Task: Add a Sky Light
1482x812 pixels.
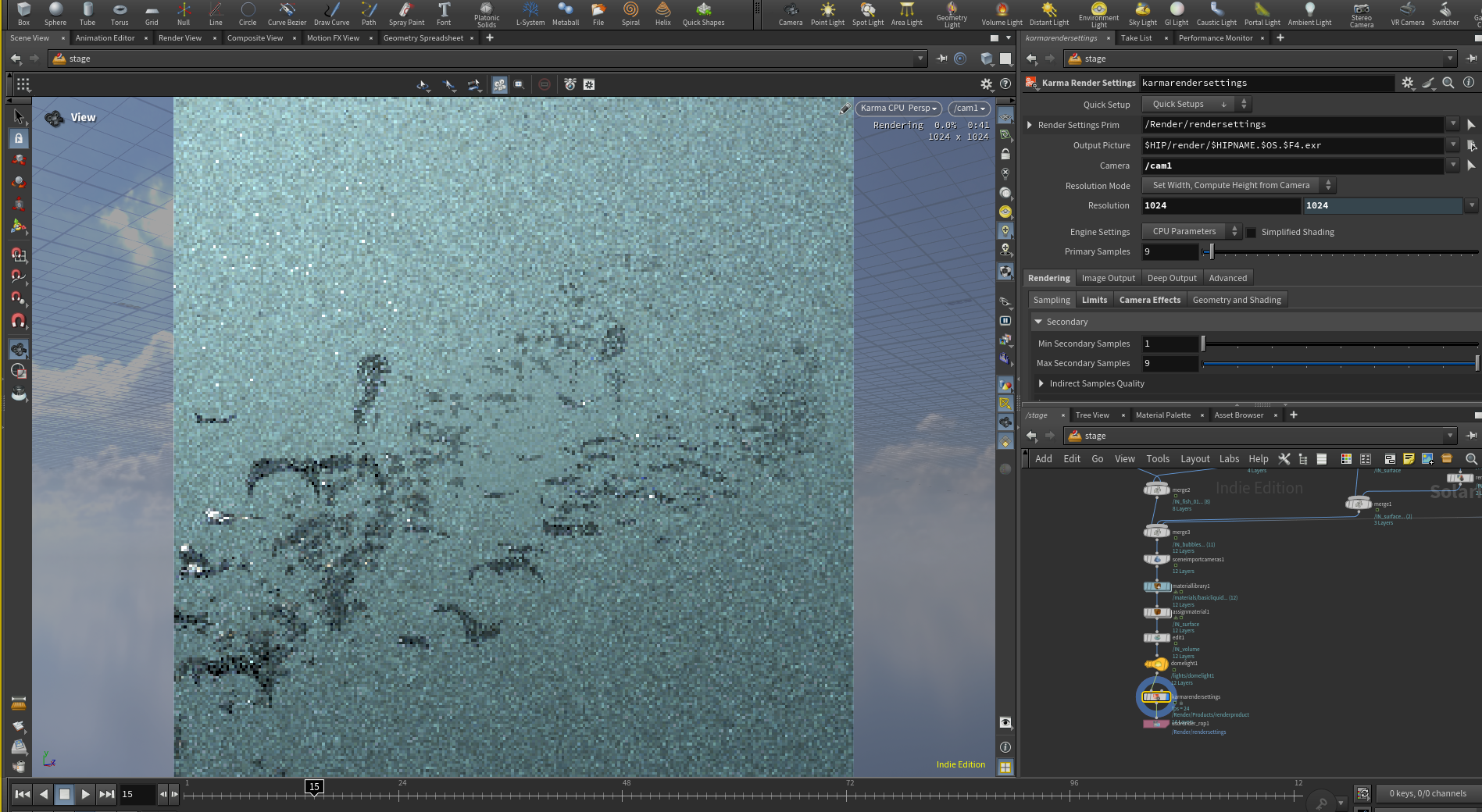Action: point(1142,13)
